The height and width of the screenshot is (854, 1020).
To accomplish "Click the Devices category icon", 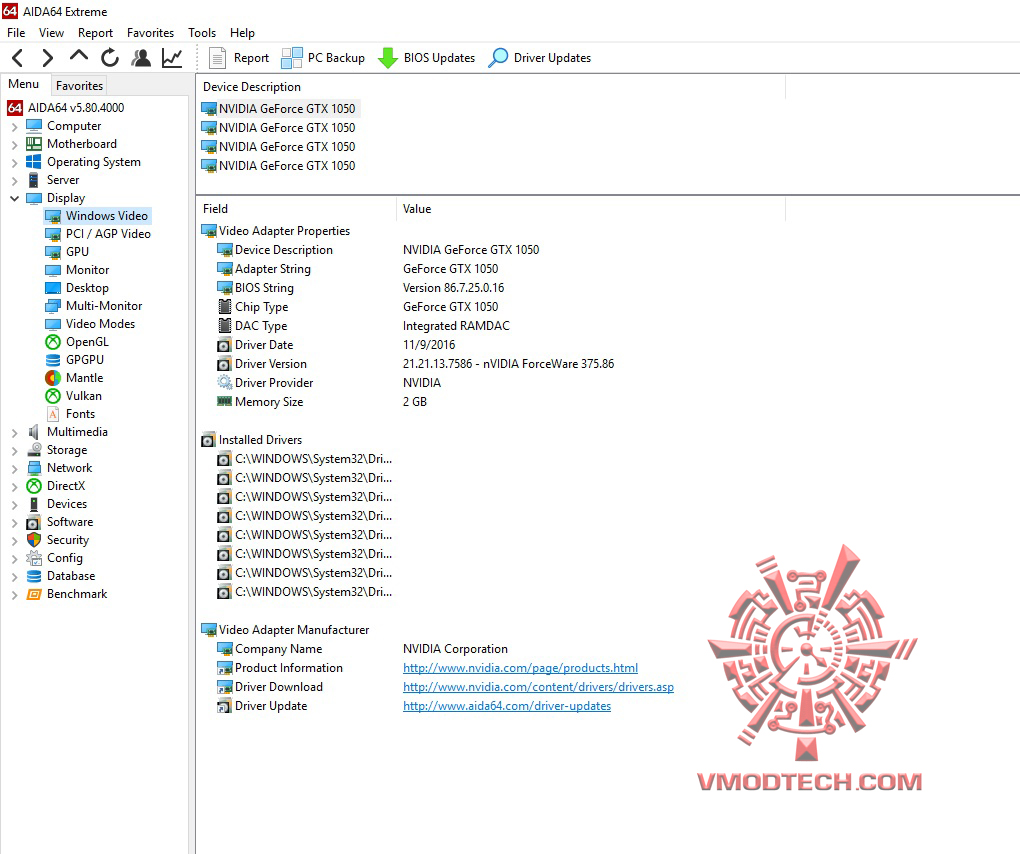I will [x=34, y=504].
